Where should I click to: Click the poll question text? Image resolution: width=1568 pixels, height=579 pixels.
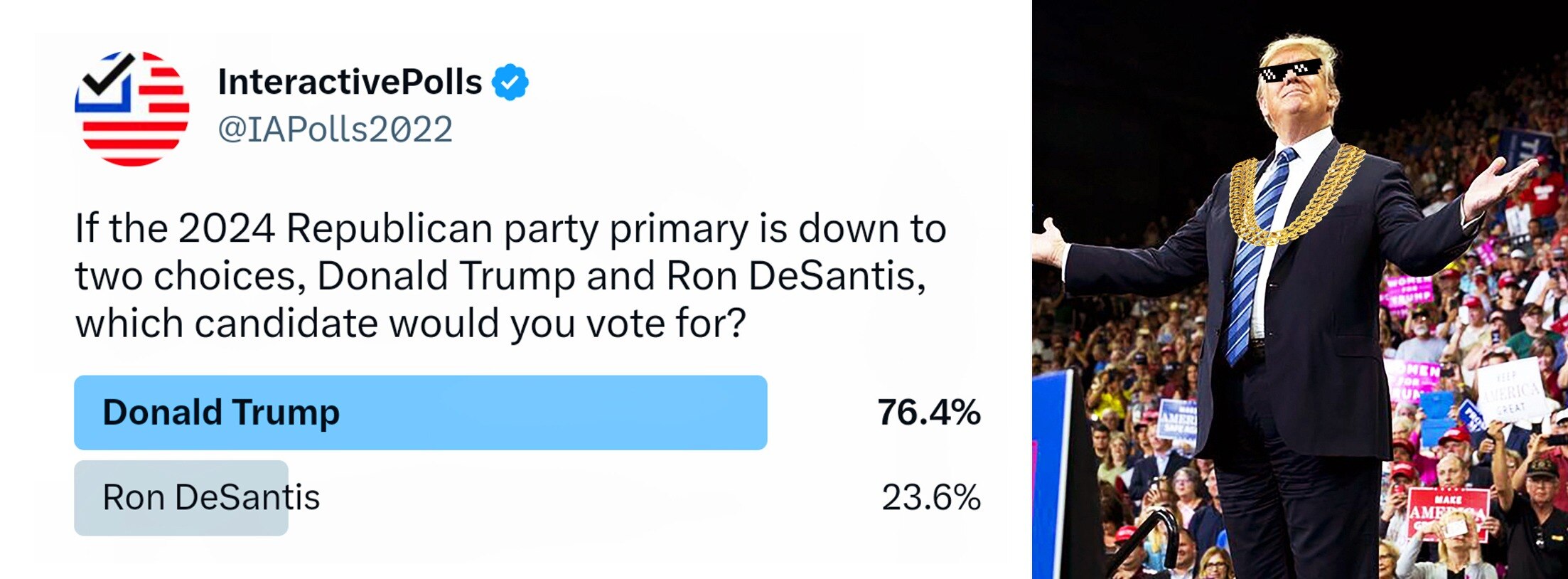(x=510, y=276)
